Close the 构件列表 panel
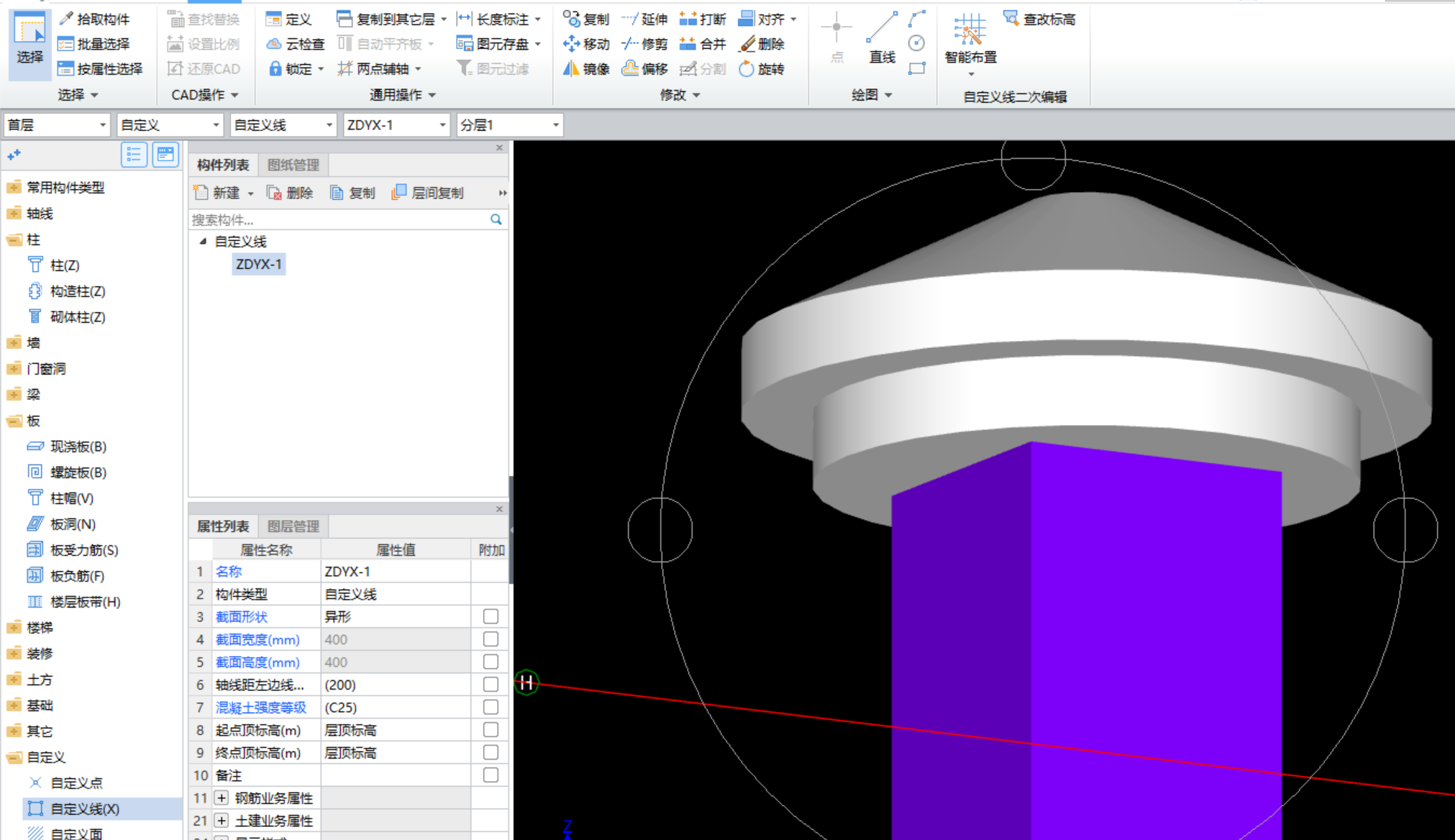Viewport: 1455px width, 840px height. 499,147
